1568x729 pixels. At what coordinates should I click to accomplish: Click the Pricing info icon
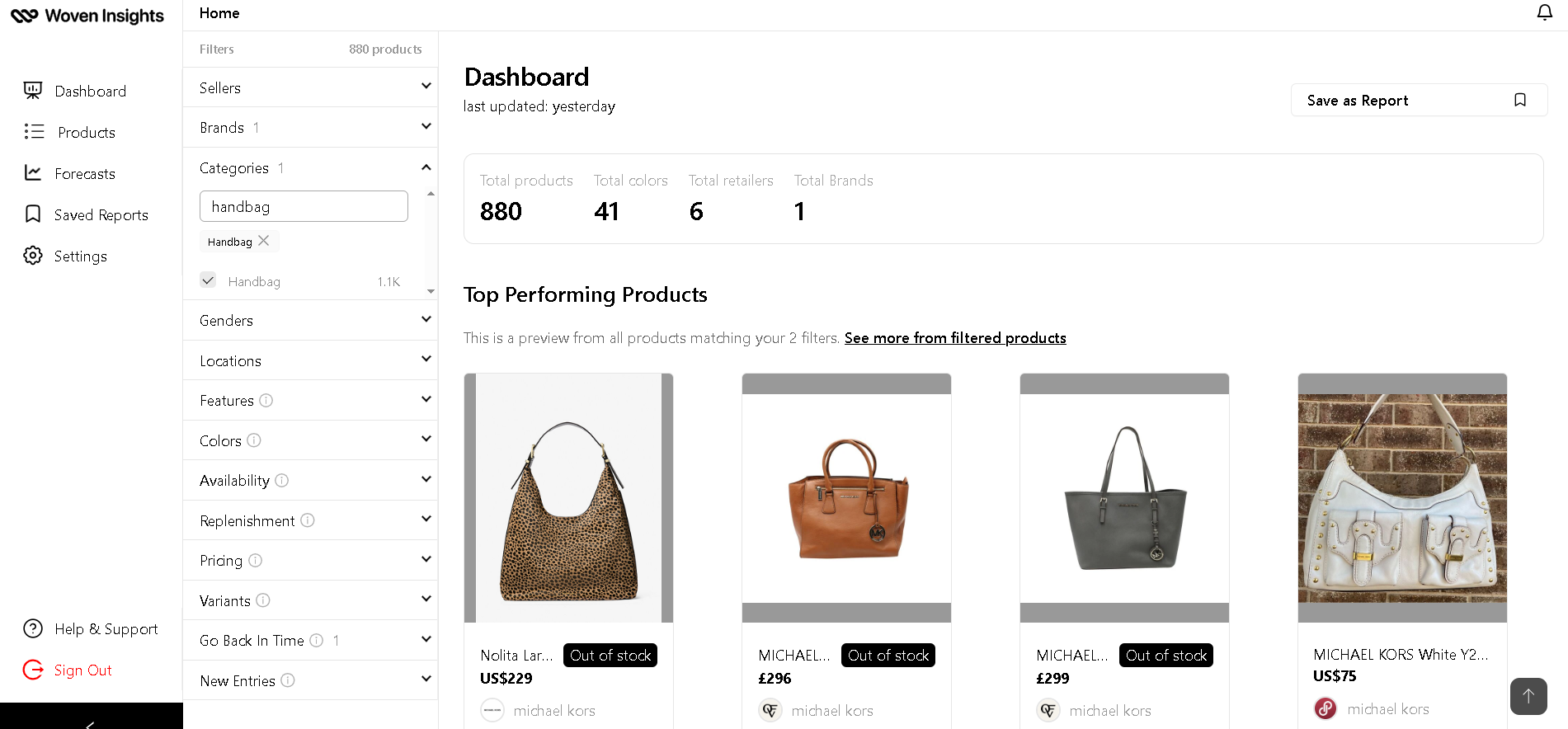(256, 560)
